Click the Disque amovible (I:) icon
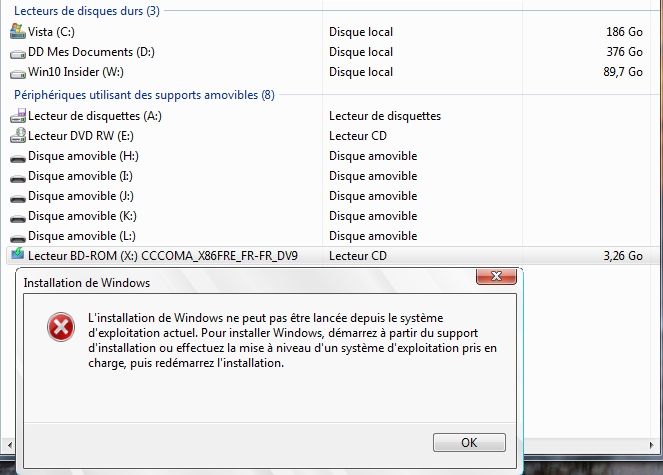 click(x=18, y=178)
